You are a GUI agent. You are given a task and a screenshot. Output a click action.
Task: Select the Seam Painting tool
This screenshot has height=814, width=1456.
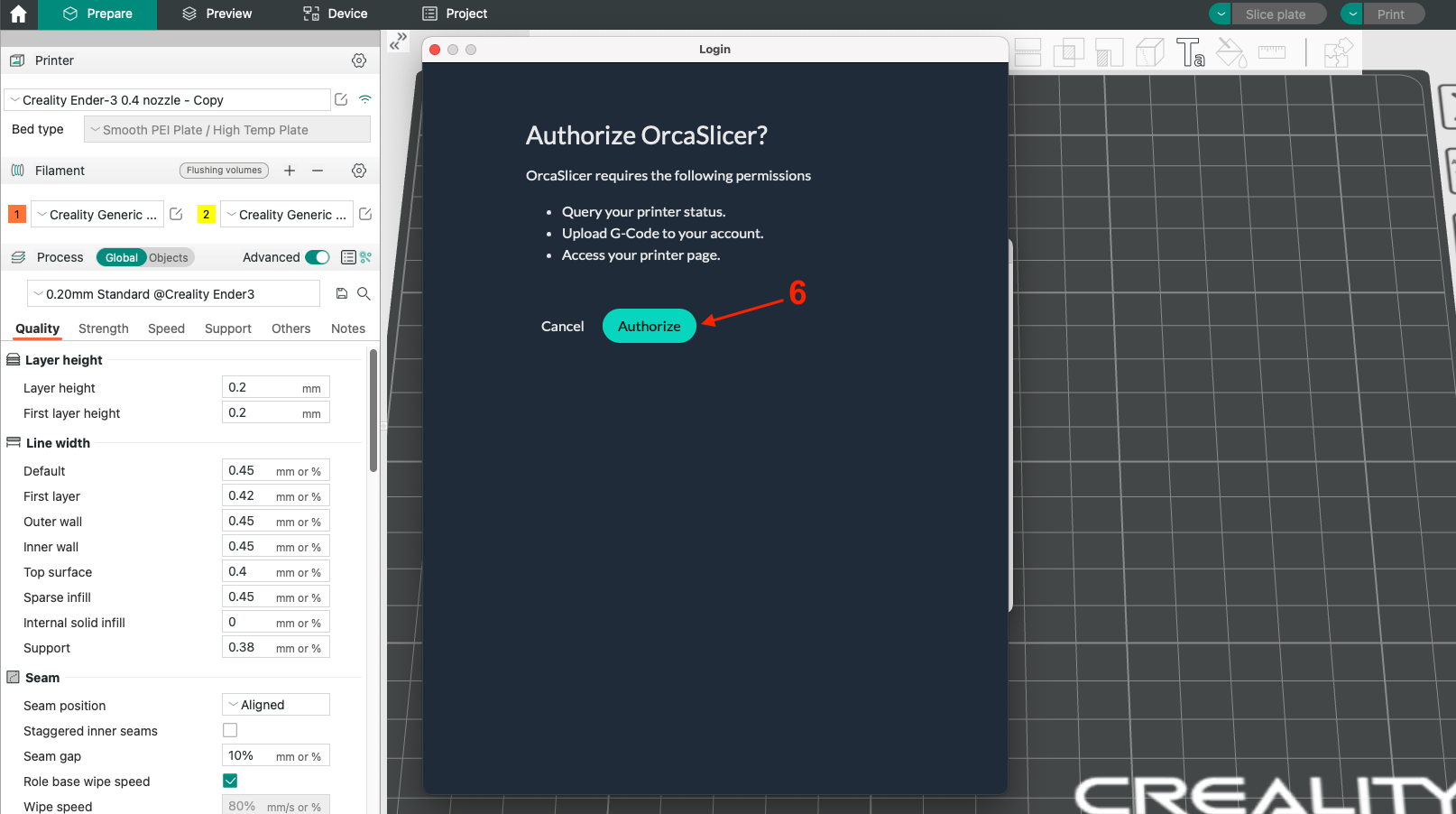point(1150,52)
